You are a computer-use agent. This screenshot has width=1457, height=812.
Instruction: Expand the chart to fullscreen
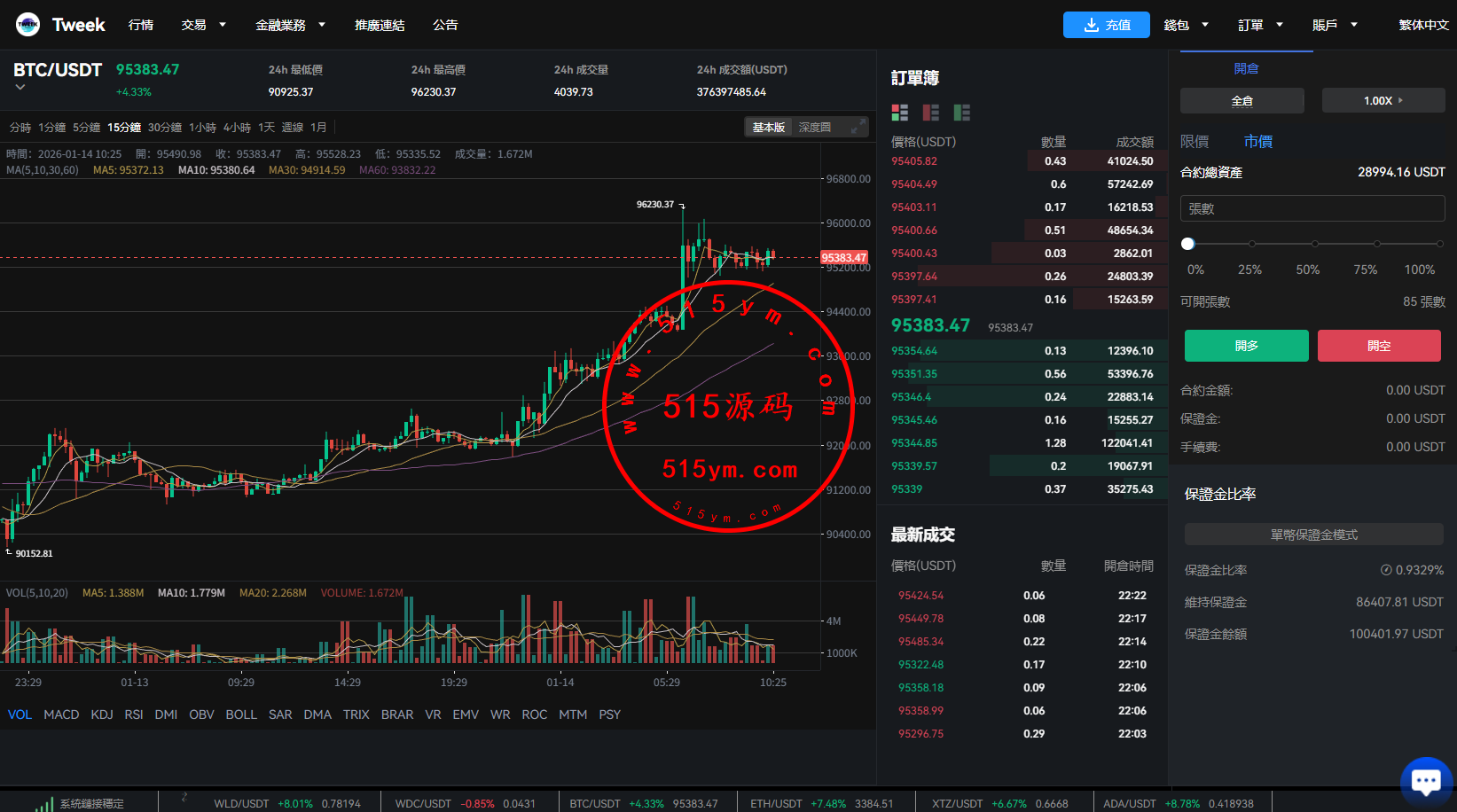[x=857, y=128]
